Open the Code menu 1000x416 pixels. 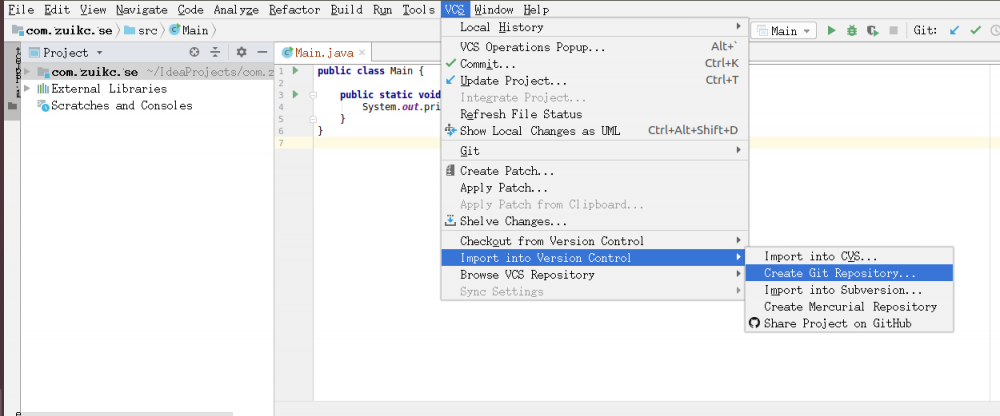click(190, 10)
